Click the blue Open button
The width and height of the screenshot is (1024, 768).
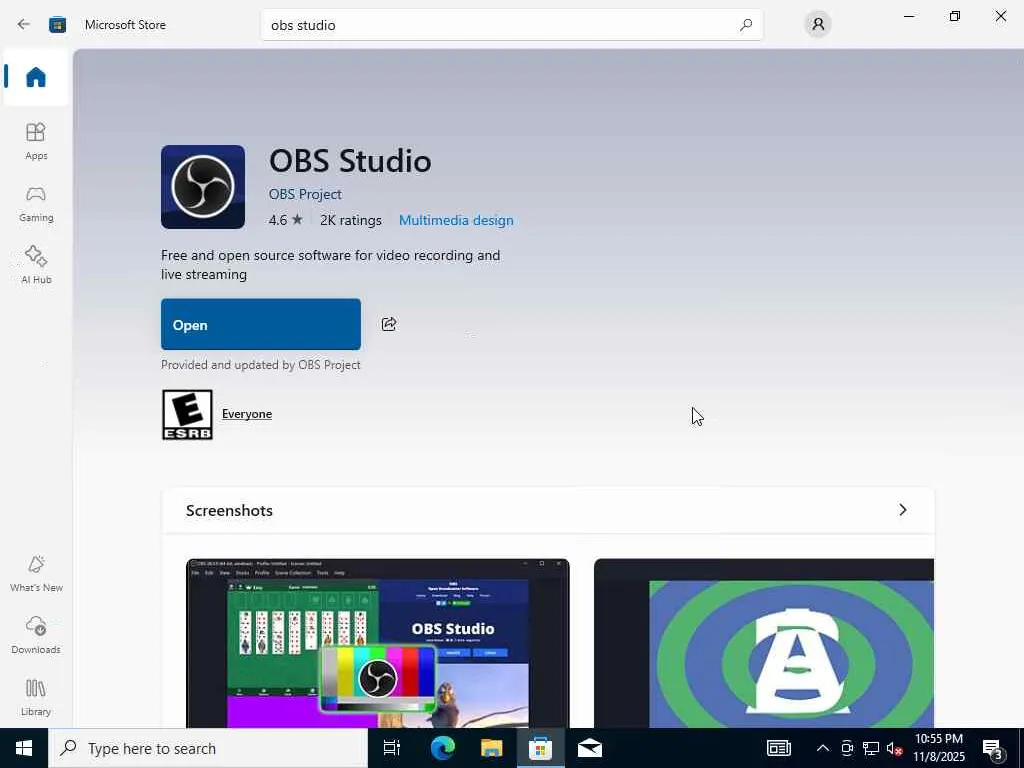(x=261, y=325)
